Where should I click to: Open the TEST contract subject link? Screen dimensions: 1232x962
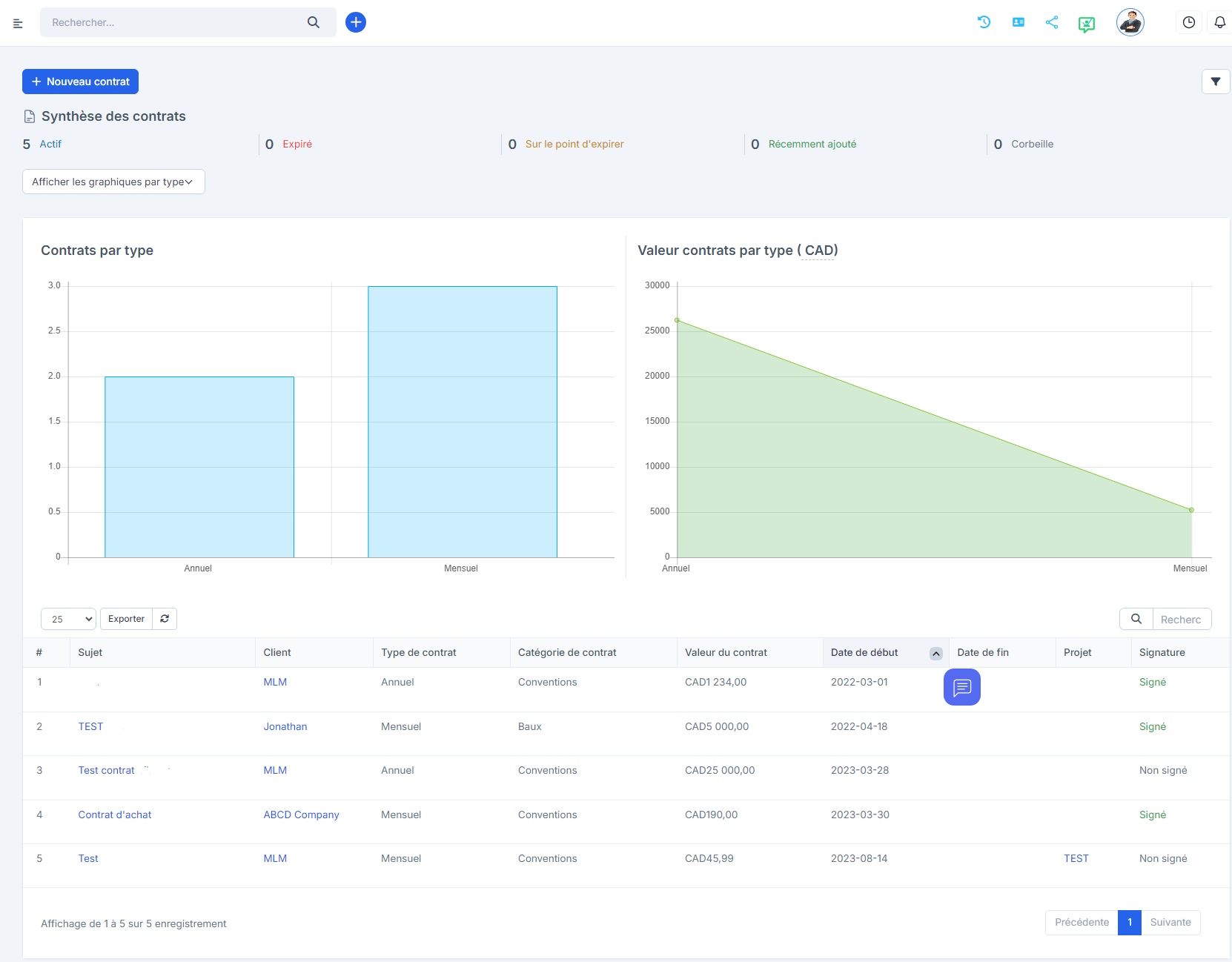click(x=90, y=726)
